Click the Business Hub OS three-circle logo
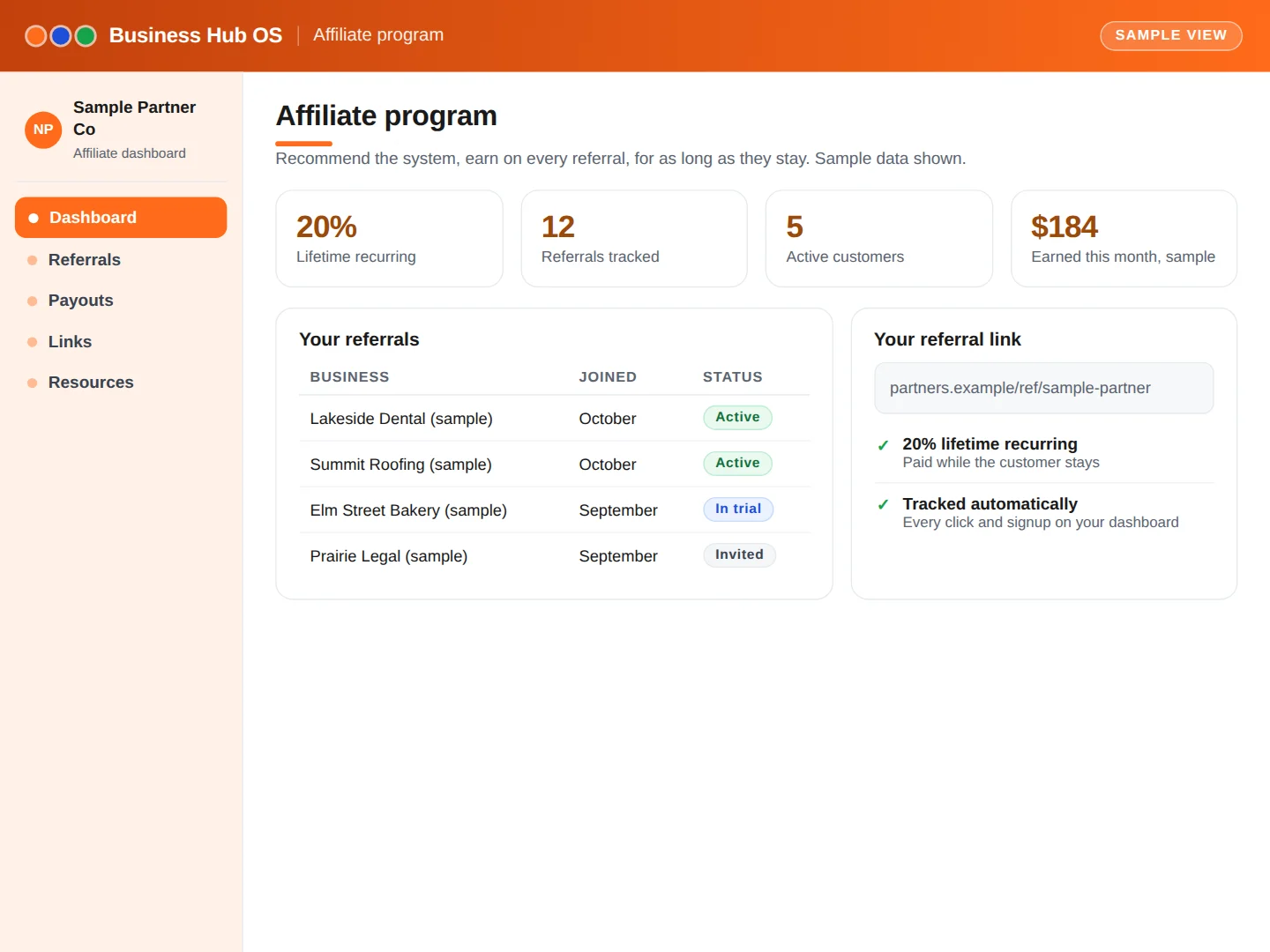 (x=61, y=35)
